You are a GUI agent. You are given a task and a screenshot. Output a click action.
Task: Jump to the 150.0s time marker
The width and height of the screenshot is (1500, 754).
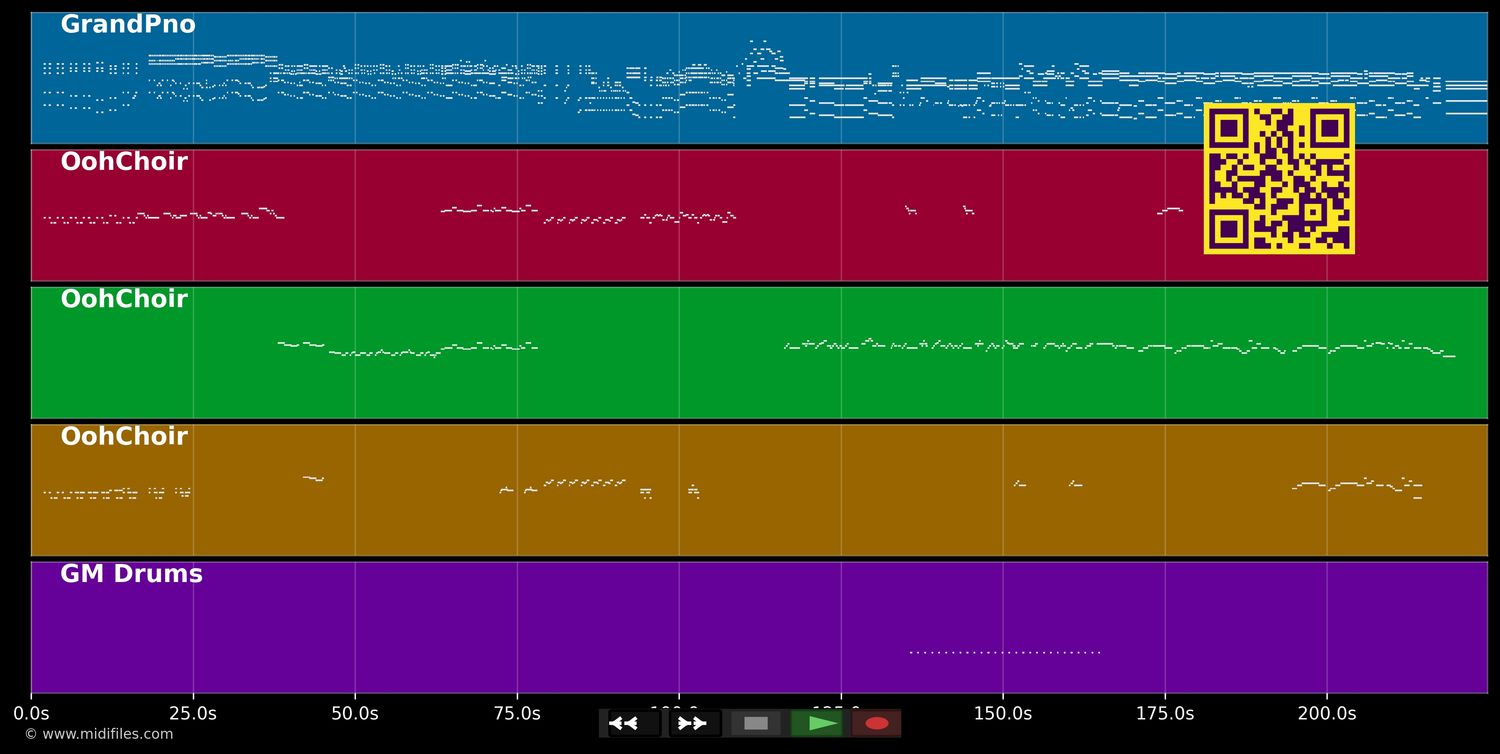pyautogui.click(x=1003, y=714)
